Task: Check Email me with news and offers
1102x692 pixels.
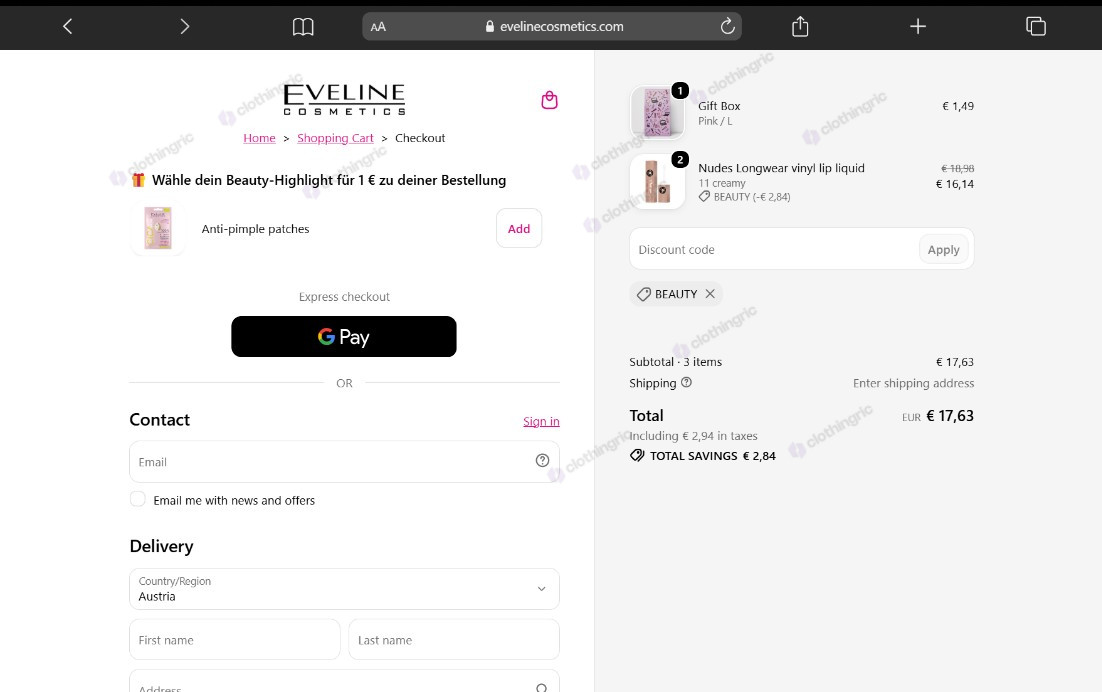Action: pyautogui.click(x=138, y=499)
